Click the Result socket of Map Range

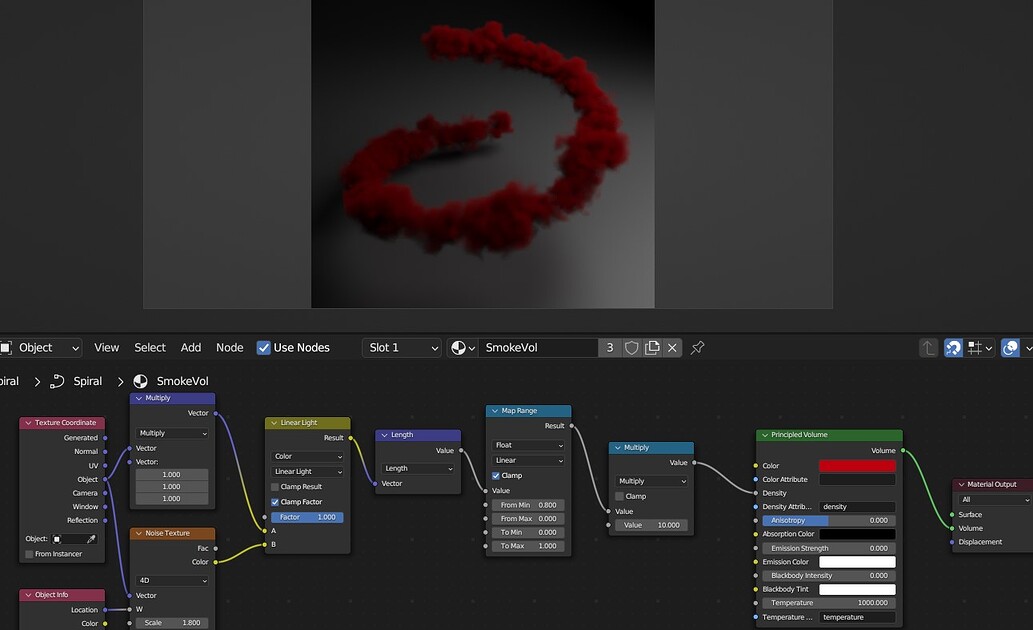point(571,426)
